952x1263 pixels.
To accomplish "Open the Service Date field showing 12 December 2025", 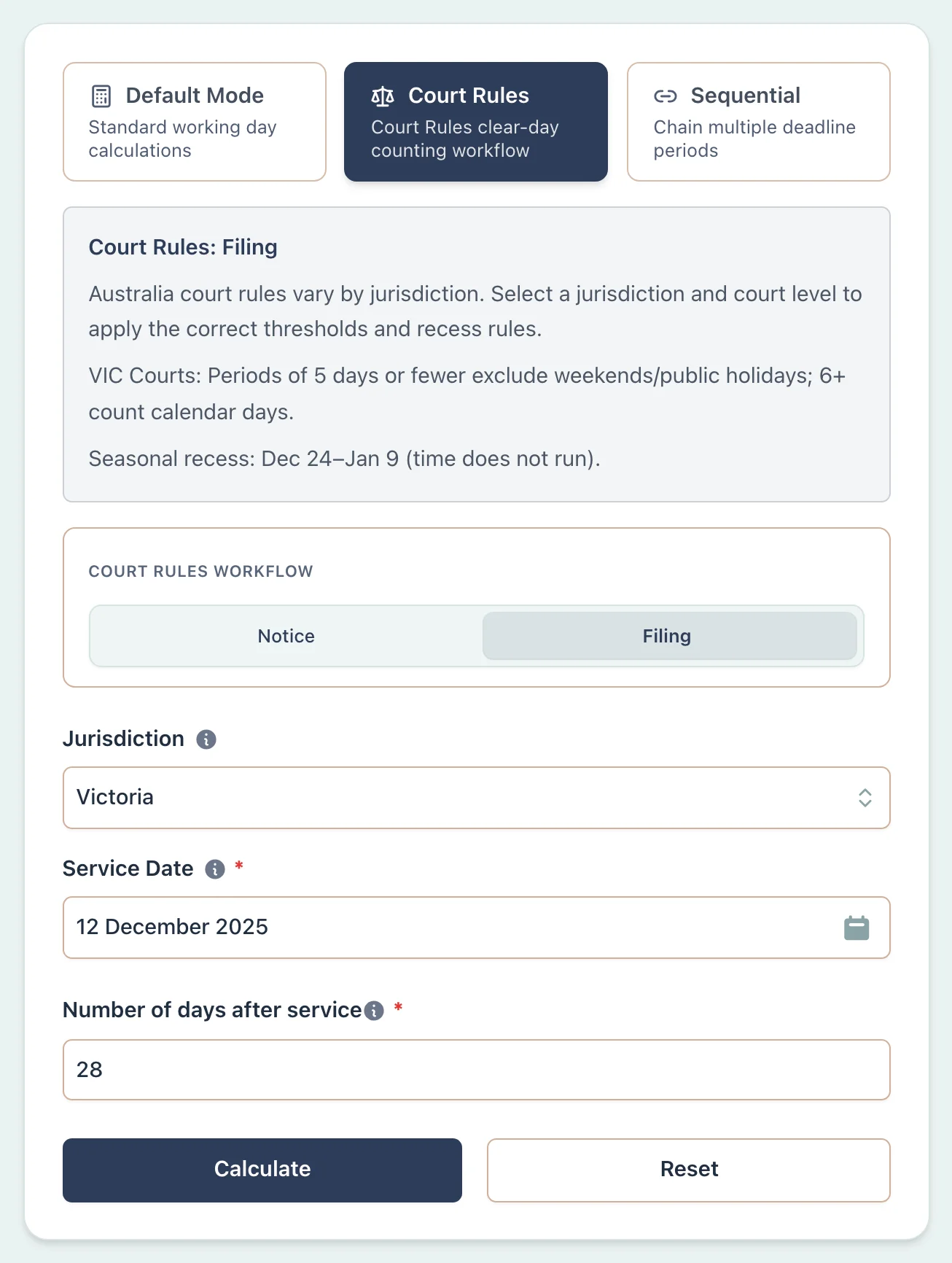I will pyautogui.click(x=452, y=928).
